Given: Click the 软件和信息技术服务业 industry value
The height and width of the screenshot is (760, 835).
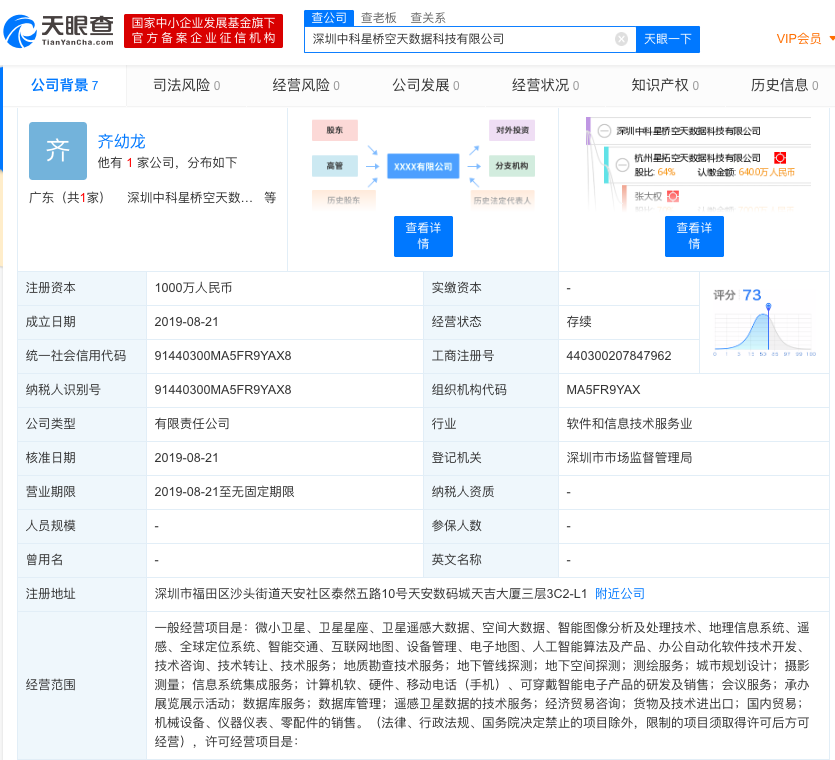Looking at the screenshot, I should tap(629, 424).
